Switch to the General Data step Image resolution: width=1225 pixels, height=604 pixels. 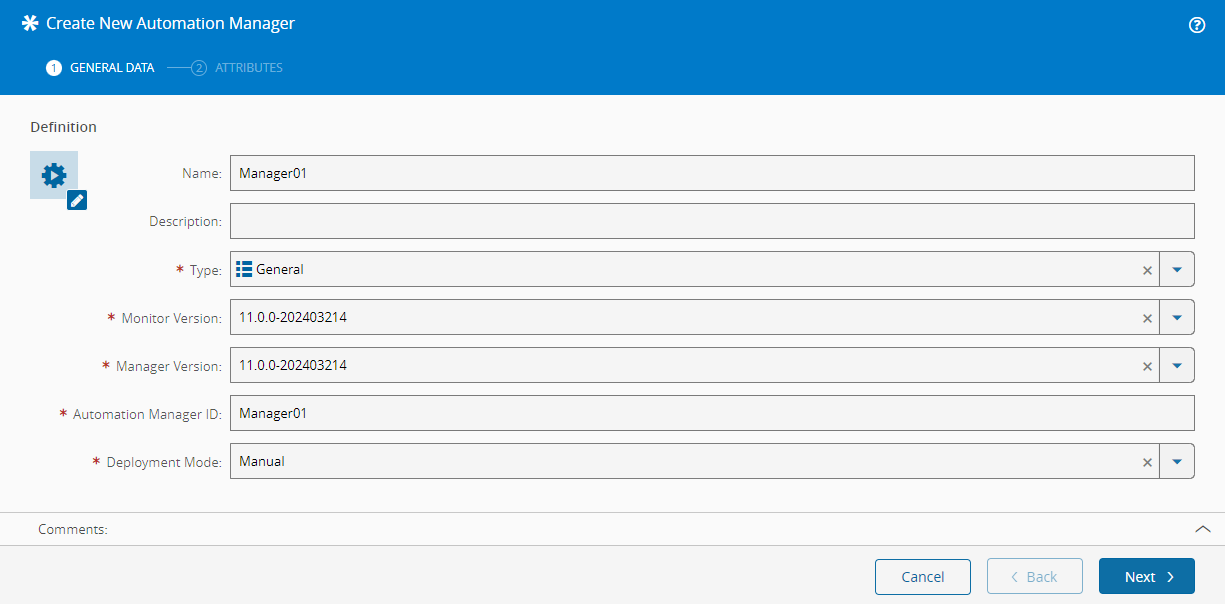[101, 68]
